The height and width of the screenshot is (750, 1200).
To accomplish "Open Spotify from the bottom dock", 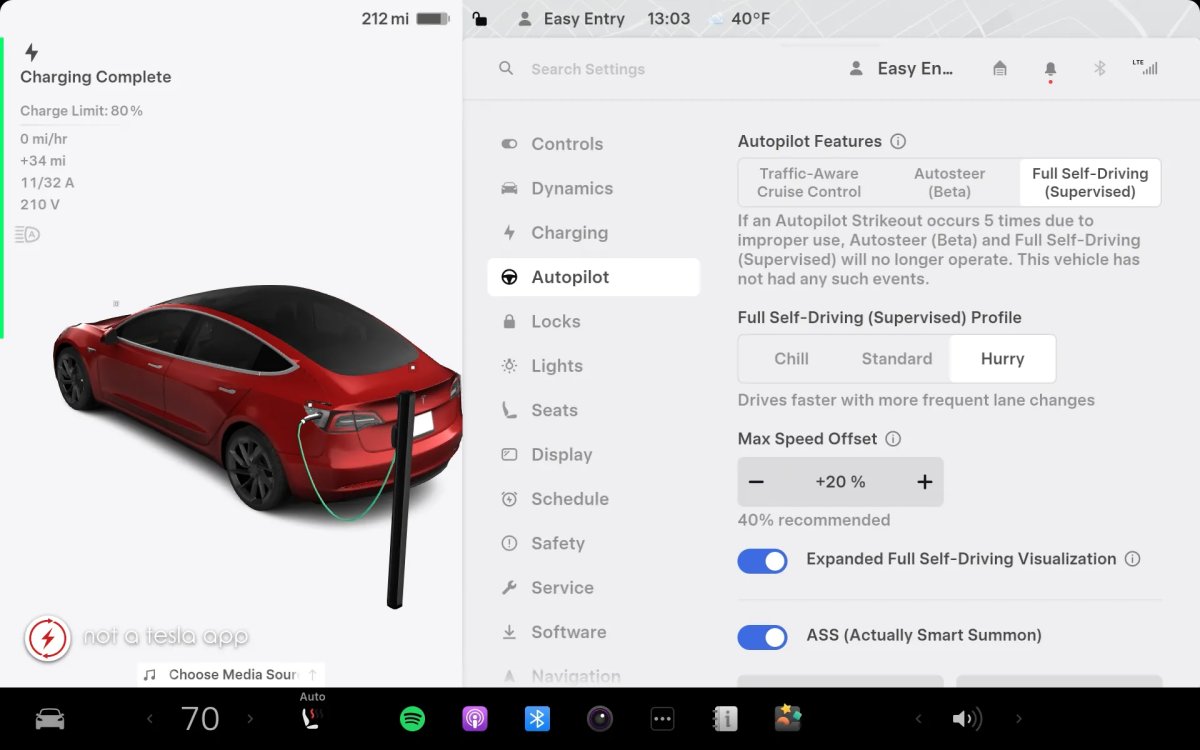I will 412,718.
